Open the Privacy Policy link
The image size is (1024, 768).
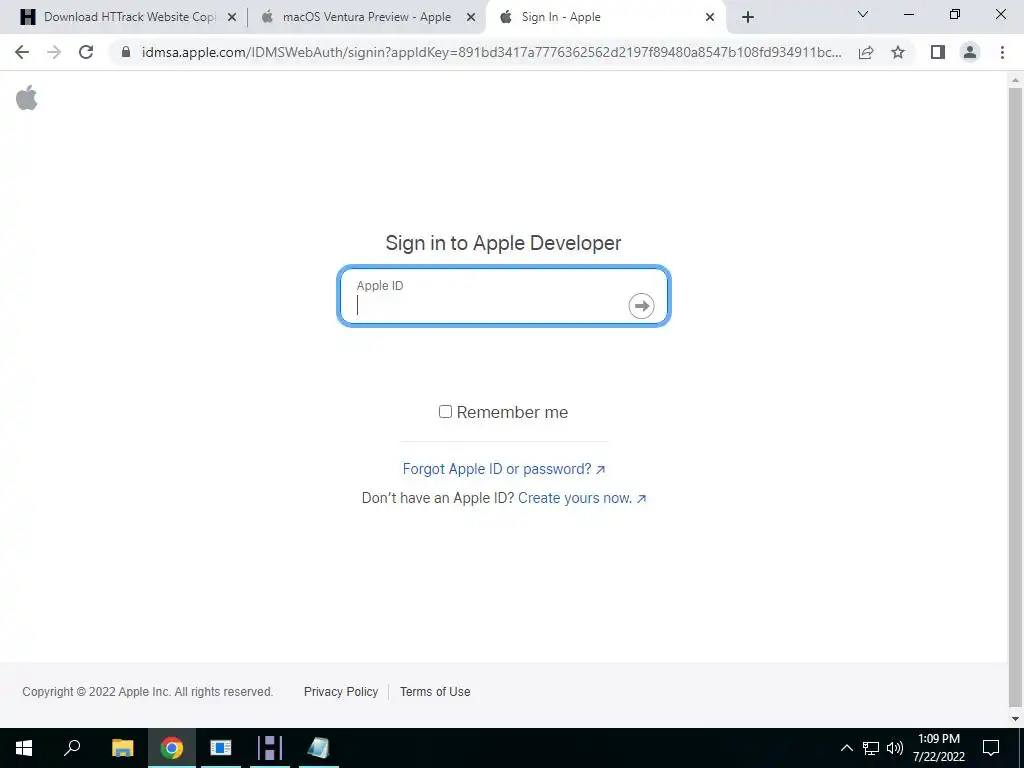(x=341, y=692)
